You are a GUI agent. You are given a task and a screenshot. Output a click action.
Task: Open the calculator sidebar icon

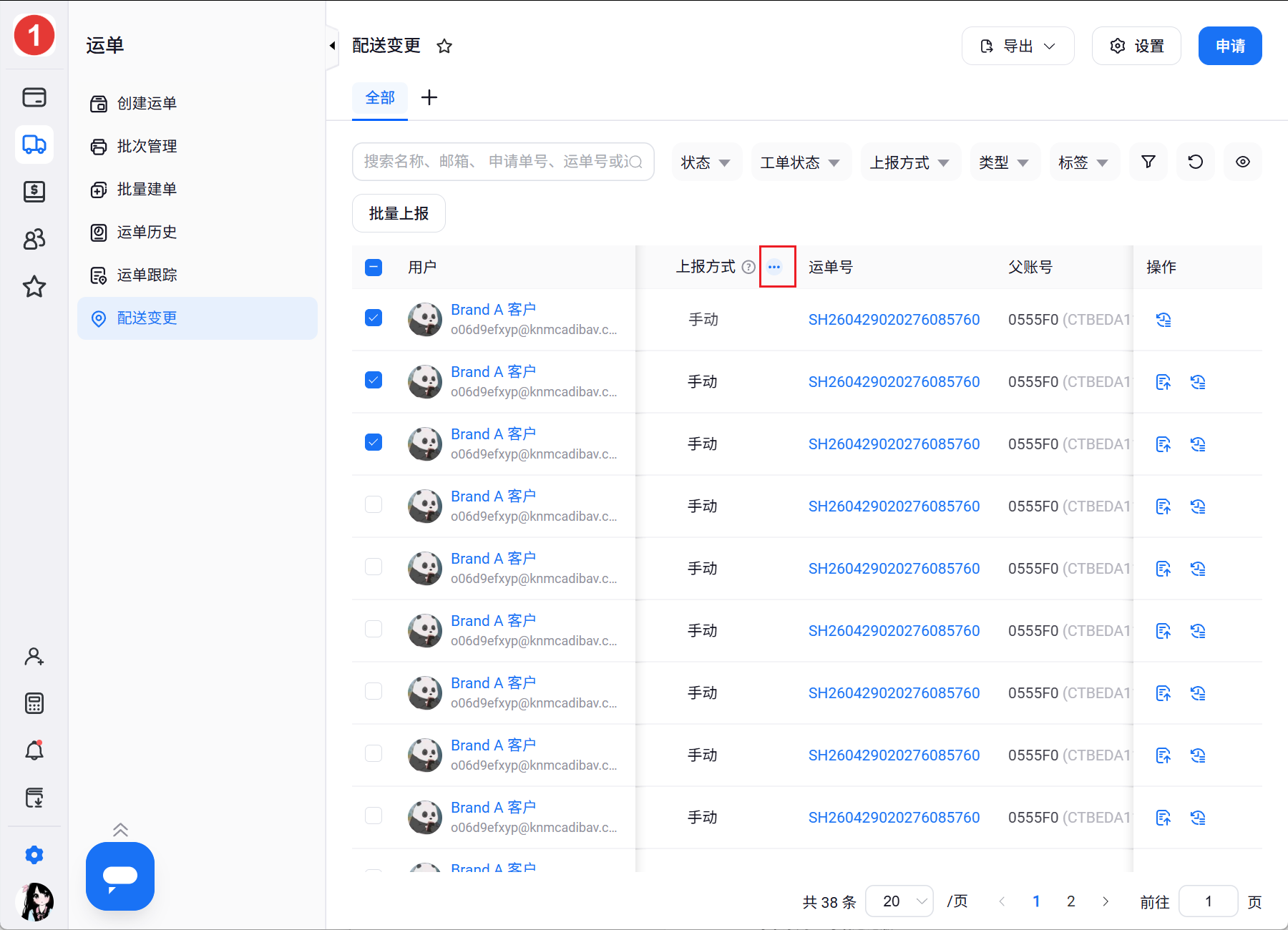(34, 703)
